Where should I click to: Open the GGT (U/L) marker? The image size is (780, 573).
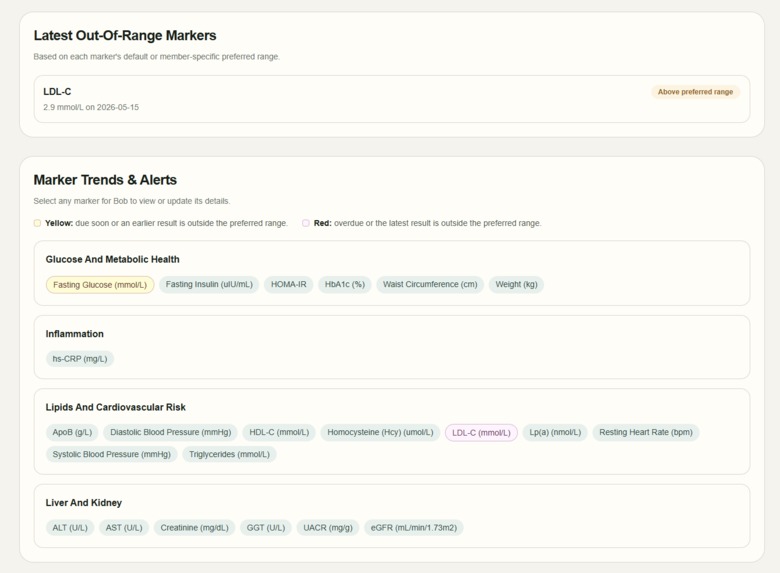[266, 528]
